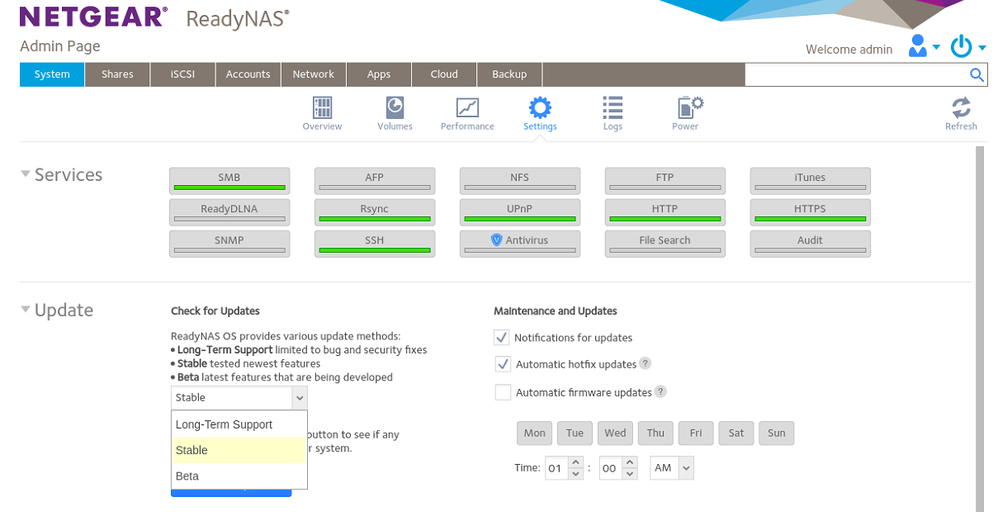Uncheck Automatic hotfix updates
The image size is (998, 512).
click(503, 364)
